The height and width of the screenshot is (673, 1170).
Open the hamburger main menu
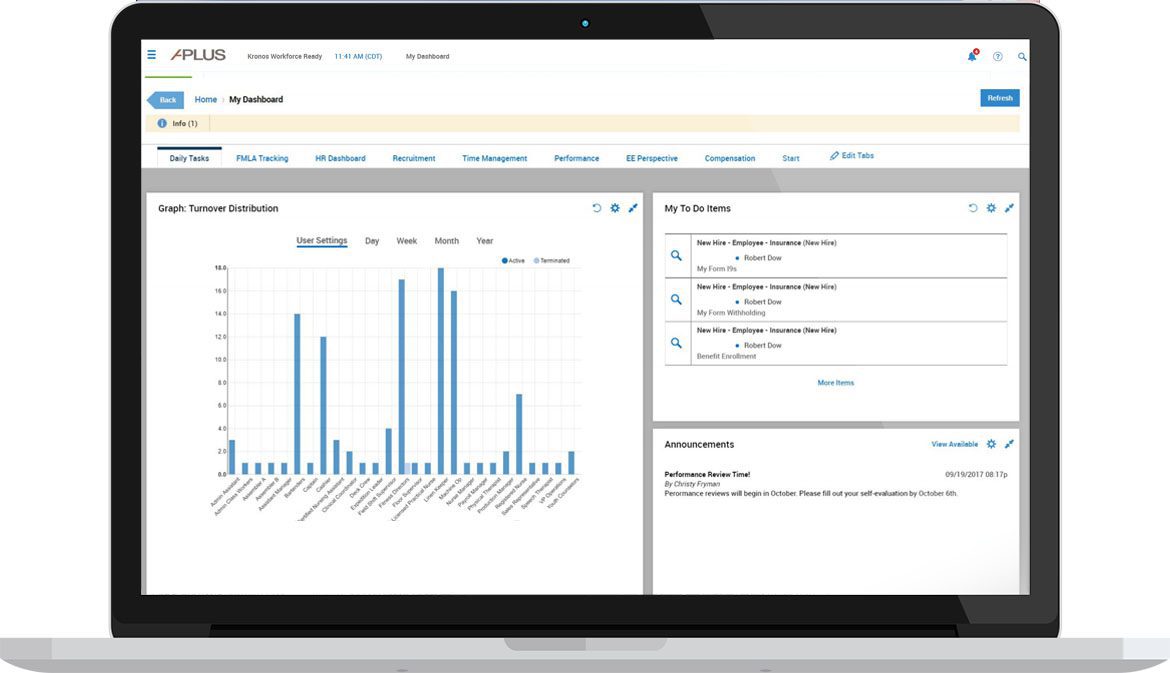click(151, 54)
